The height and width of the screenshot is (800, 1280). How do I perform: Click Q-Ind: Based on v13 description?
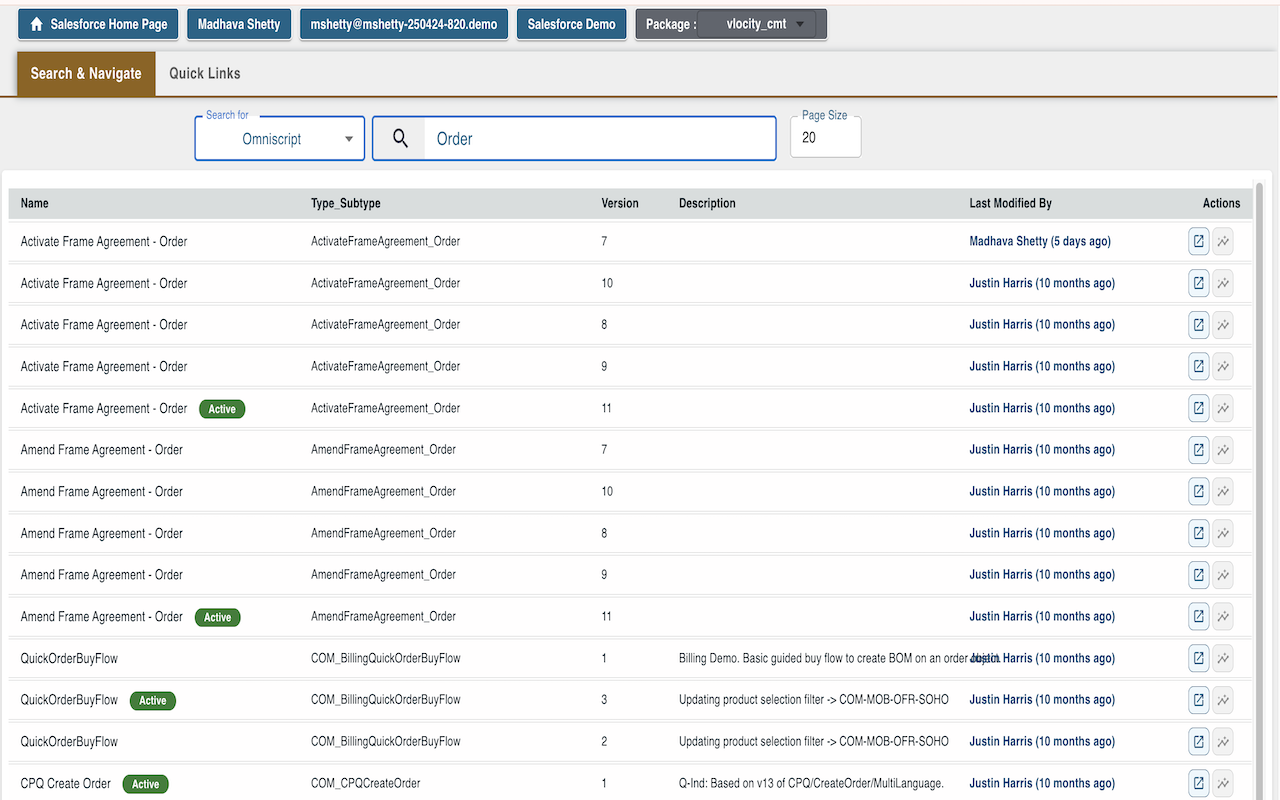point(811,783)
